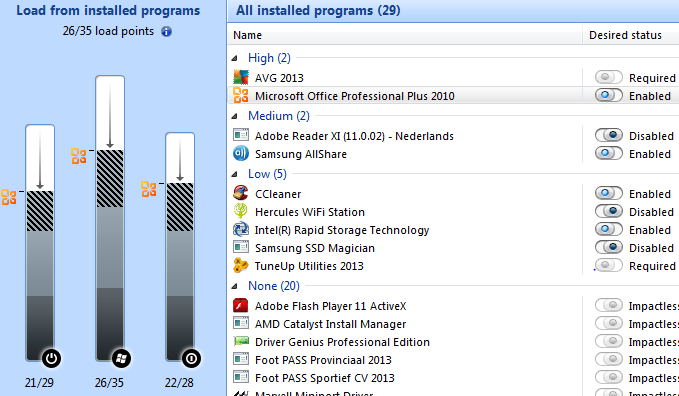Toggle Driver Genius Professional Edition switch
This screenshot has height=396, width=679.
(x=608, y=341)
